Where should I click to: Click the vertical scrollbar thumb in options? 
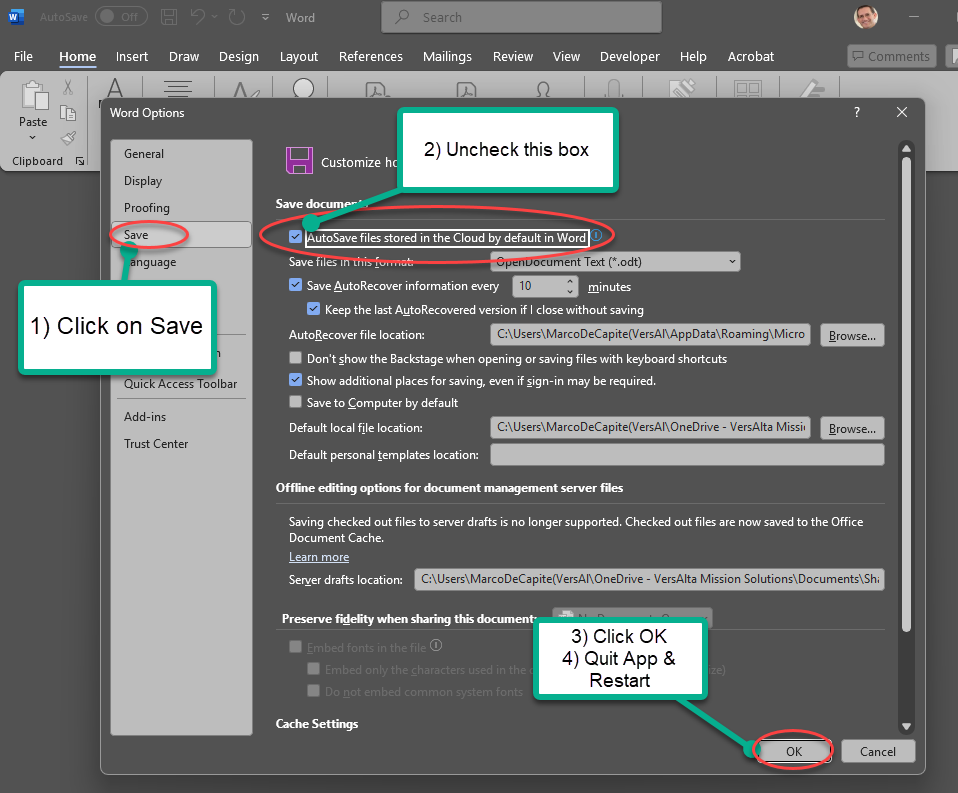click(906, 395)
